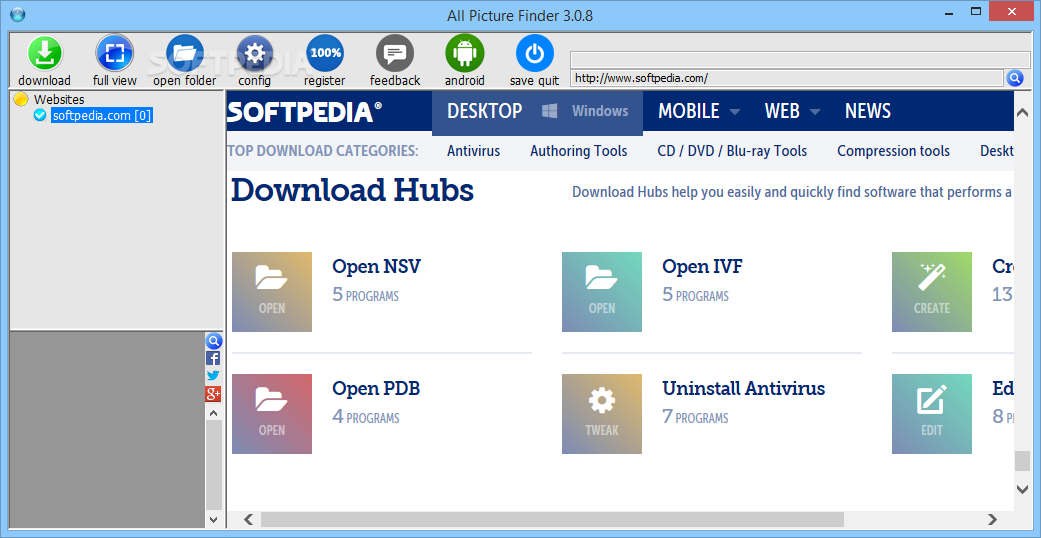Screen dimensions: 1041x538
Task: Click the '5 PROGRAMS' text under Open NSV
Action: [x=366, y=295]
